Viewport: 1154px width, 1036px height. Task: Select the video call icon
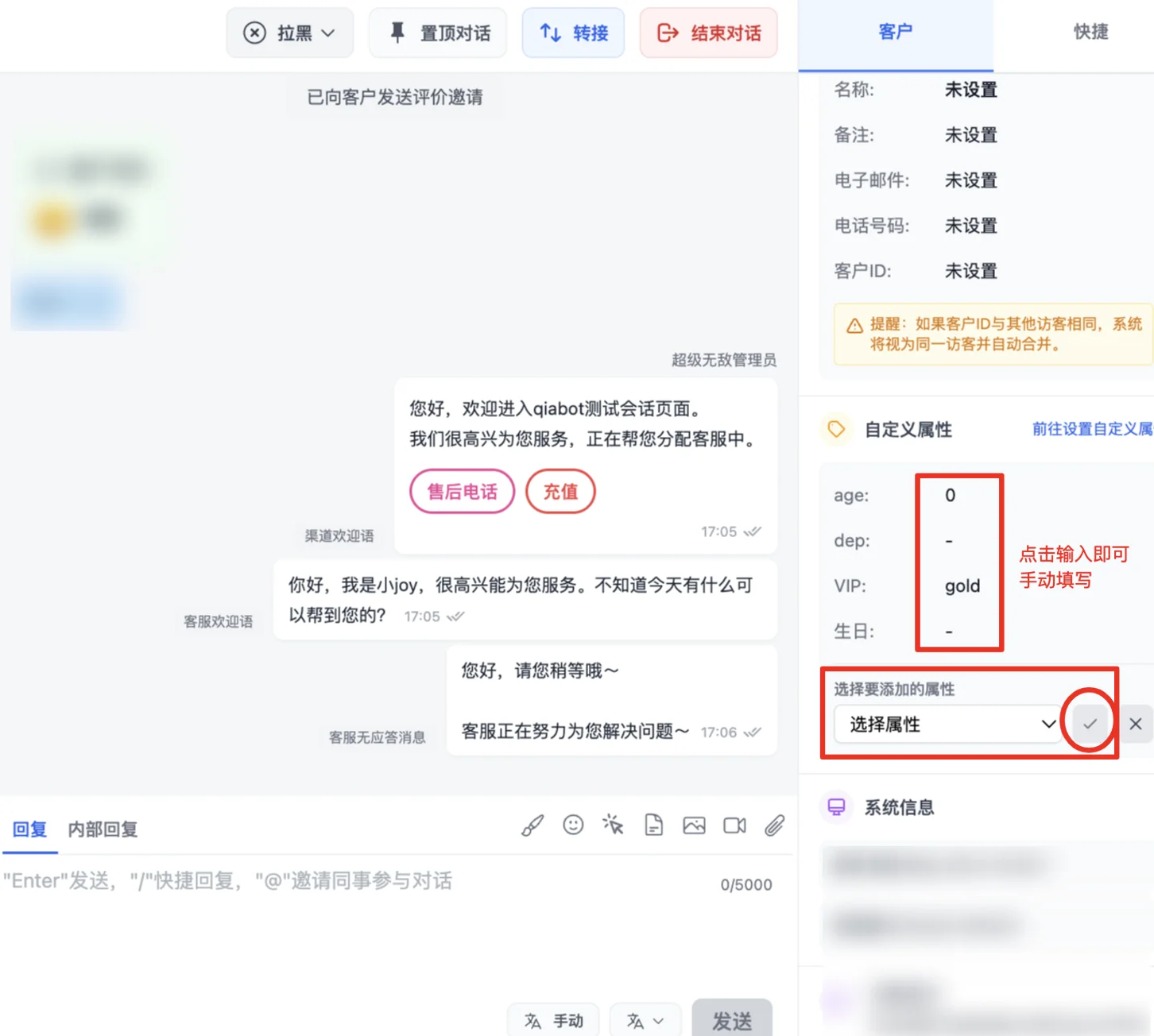[734, 826]
